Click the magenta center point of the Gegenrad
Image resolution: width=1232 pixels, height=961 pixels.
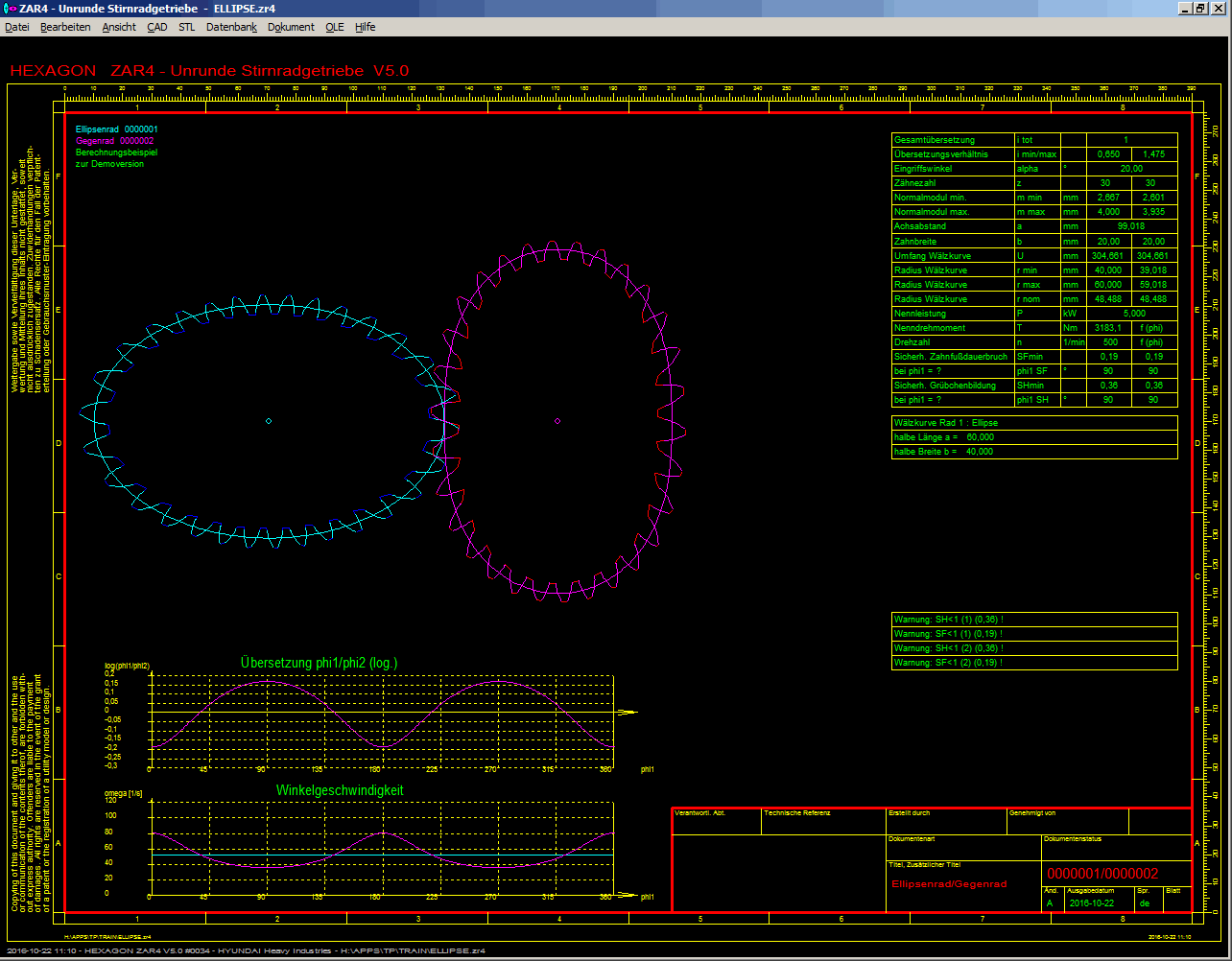click(x=557, y=420)
